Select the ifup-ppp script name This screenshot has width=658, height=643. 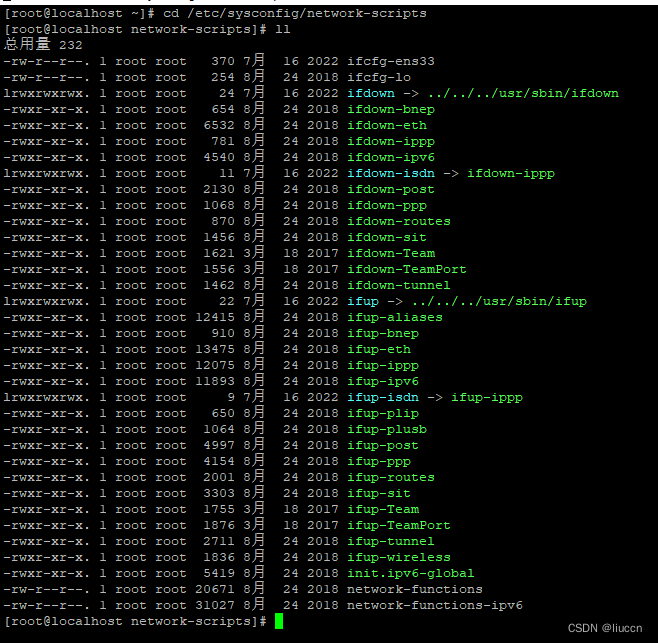[x=379, y=461]
